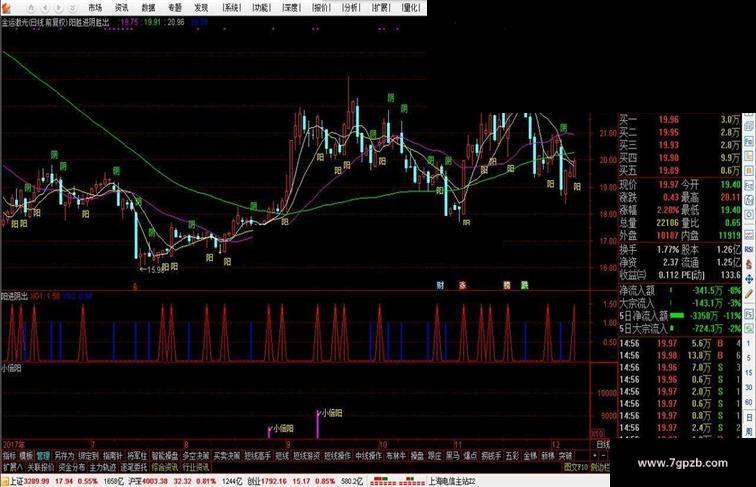Click the F5 sidebar icon
This screenshot has height=487, width=756.
[x=749, y=314]
